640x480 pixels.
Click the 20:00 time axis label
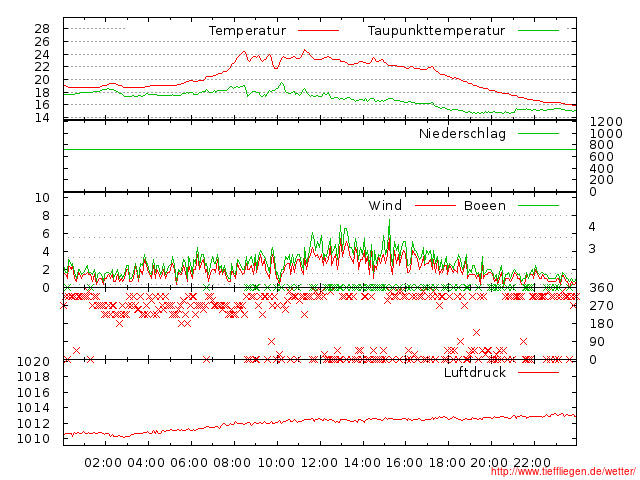[x=489, y=463]
